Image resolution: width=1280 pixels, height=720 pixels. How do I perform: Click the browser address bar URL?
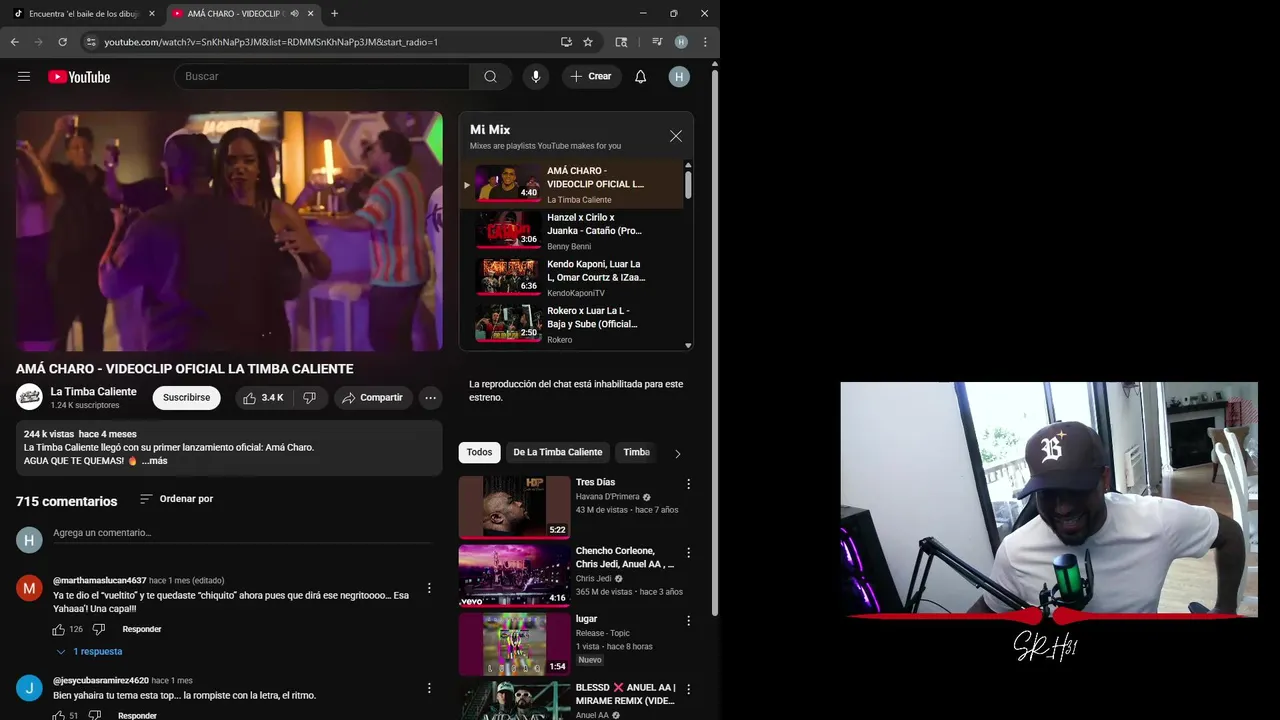pyautogui.click(x=271, y=42)
